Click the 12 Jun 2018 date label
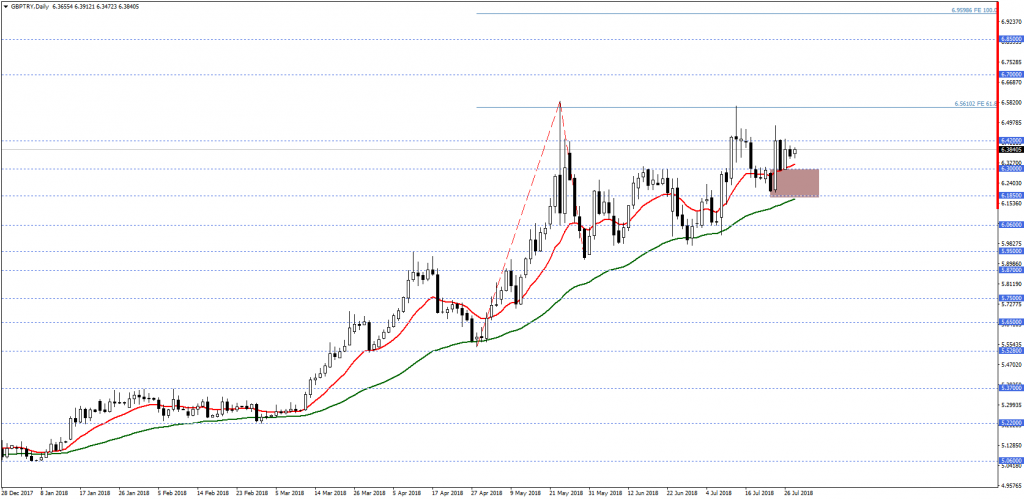This screenshot has height=500, width=1024. click(x=644, y=493)
